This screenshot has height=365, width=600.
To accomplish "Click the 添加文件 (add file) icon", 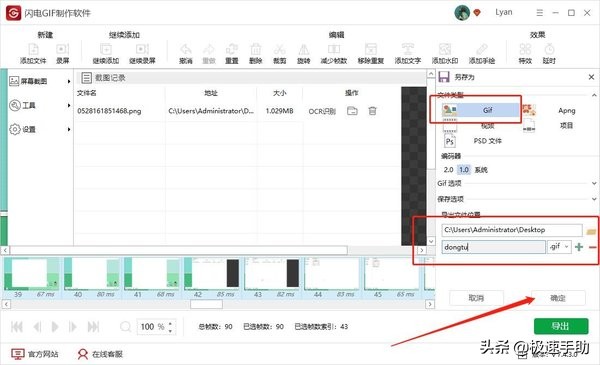I will pyautogui.click(x=33, y=49).
